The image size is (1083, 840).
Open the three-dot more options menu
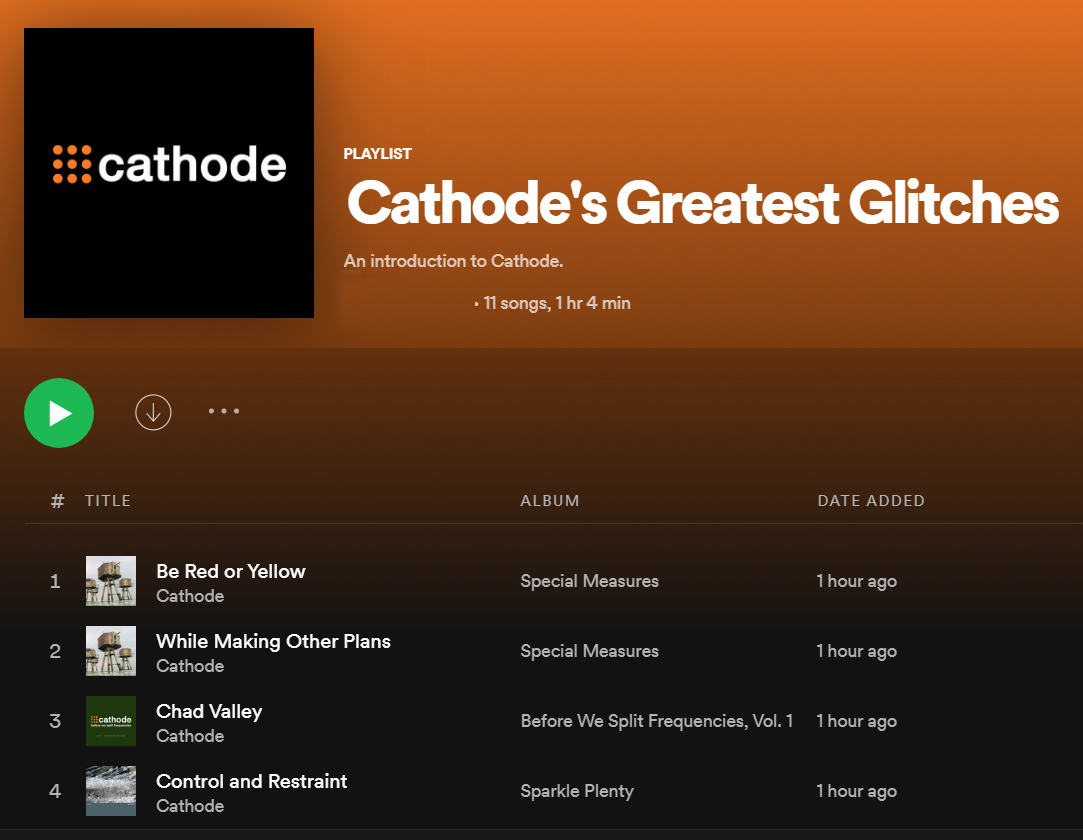point(224,411)
